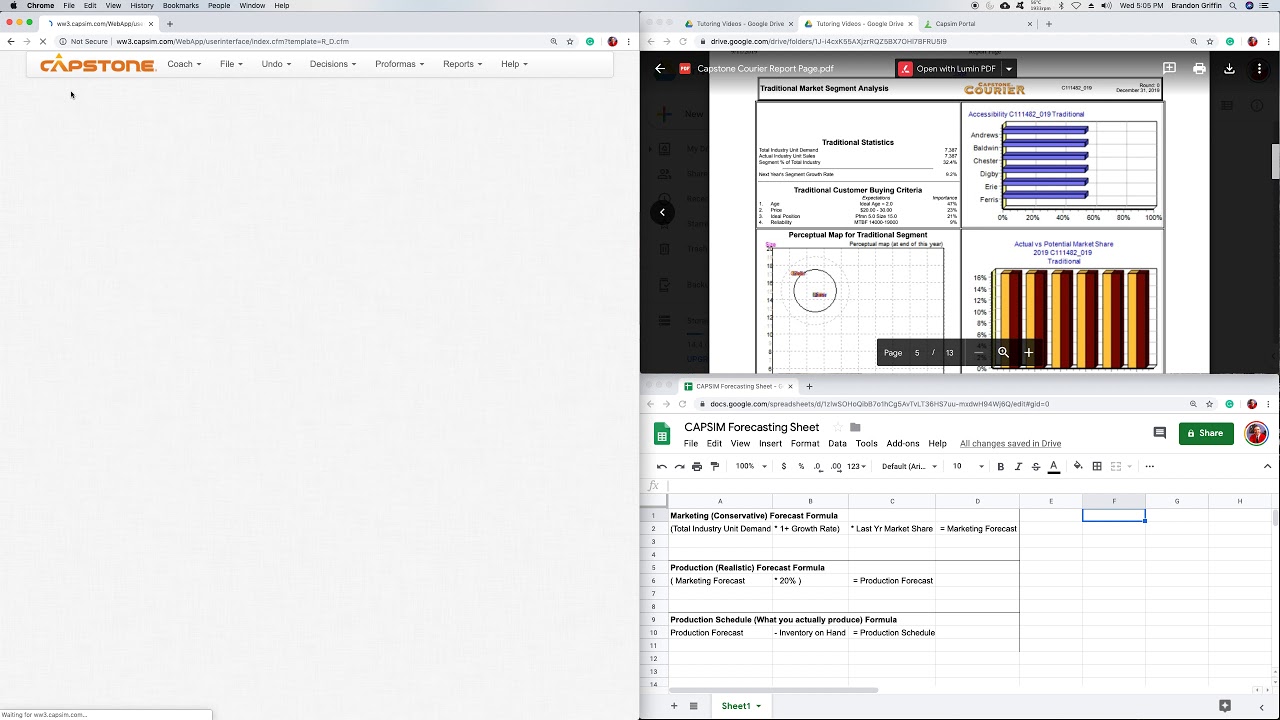Go back from PDF preview in Drive
1280x720 pixels.
pyautogui.click(x=660, y=68)
